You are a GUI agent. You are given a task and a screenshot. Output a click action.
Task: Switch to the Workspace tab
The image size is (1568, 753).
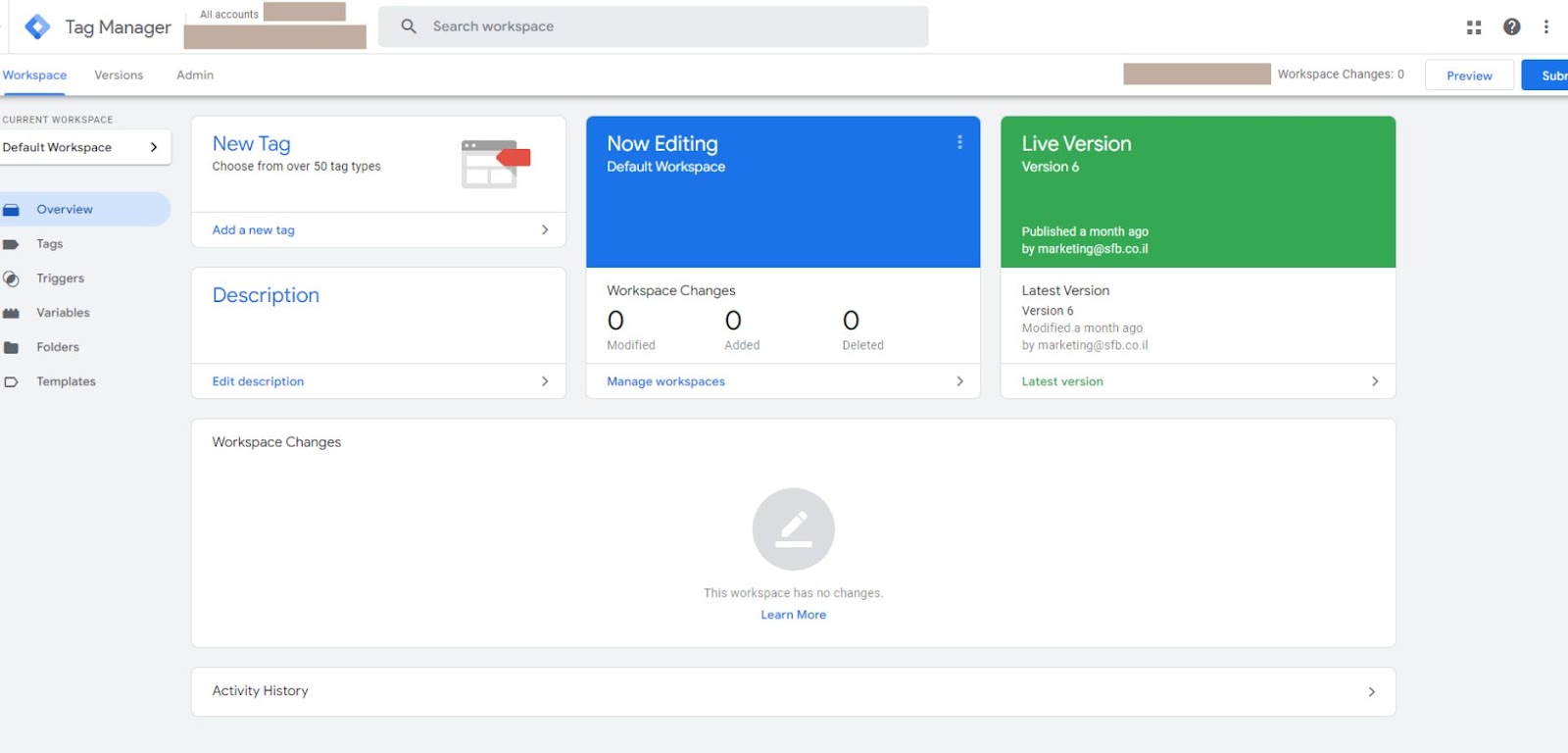click(x=34, y=75)
